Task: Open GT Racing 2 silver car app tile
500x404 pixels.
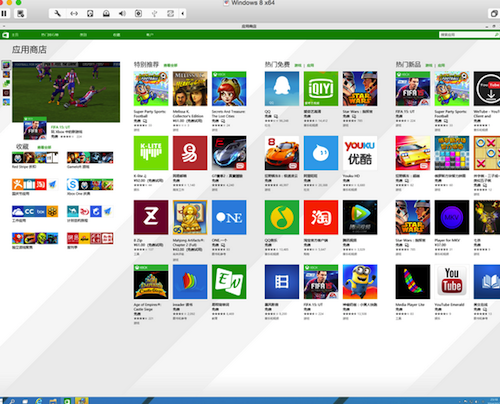Action: [229, 153]
